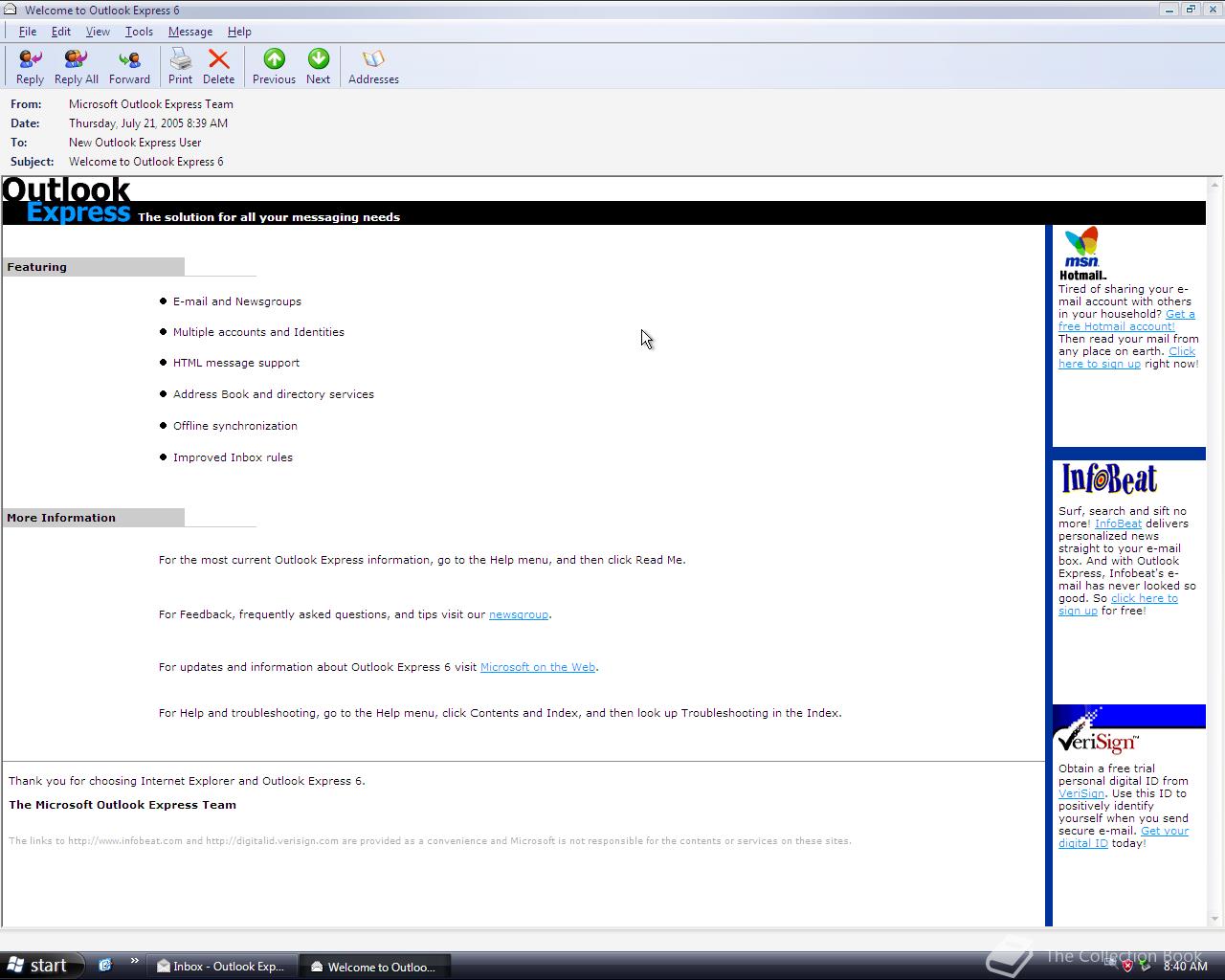Expand the quick launch chevron
Screen dimensions: 1225x980
click(134, 962)
